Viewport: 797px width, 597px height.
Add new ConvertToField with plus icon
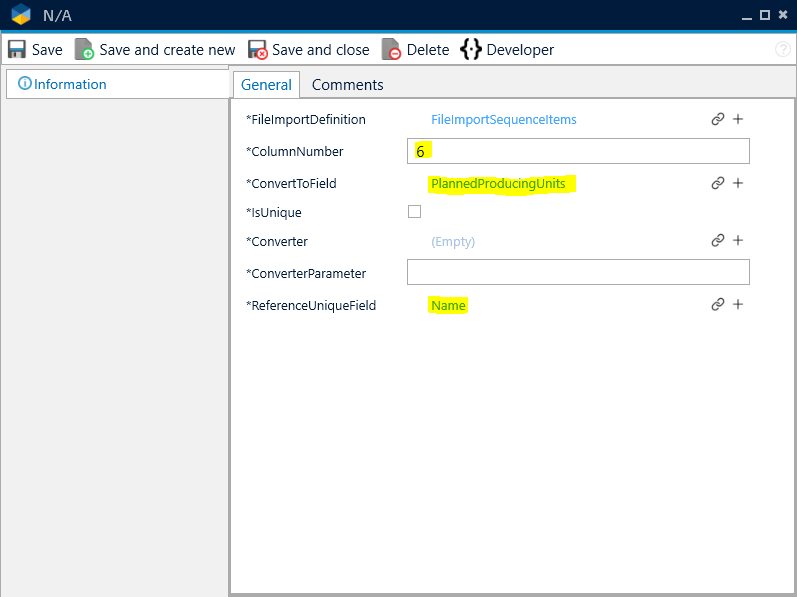(x=738, y=183)
